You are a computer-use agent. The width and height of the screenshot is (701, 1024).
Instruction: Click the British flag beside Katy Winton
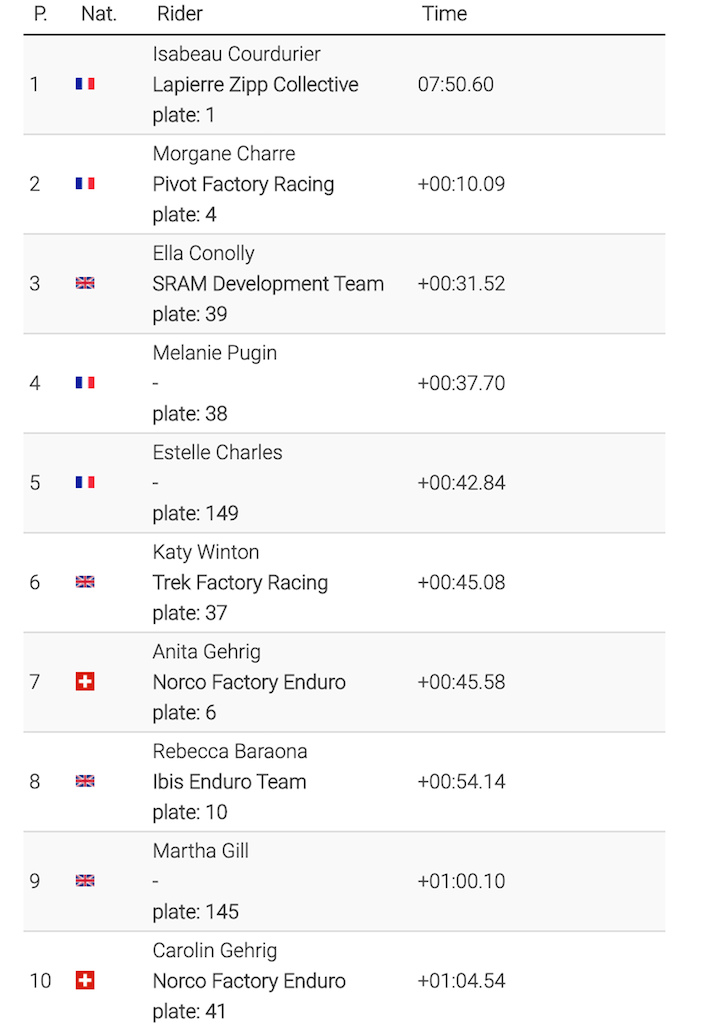[x=85, y=582]
